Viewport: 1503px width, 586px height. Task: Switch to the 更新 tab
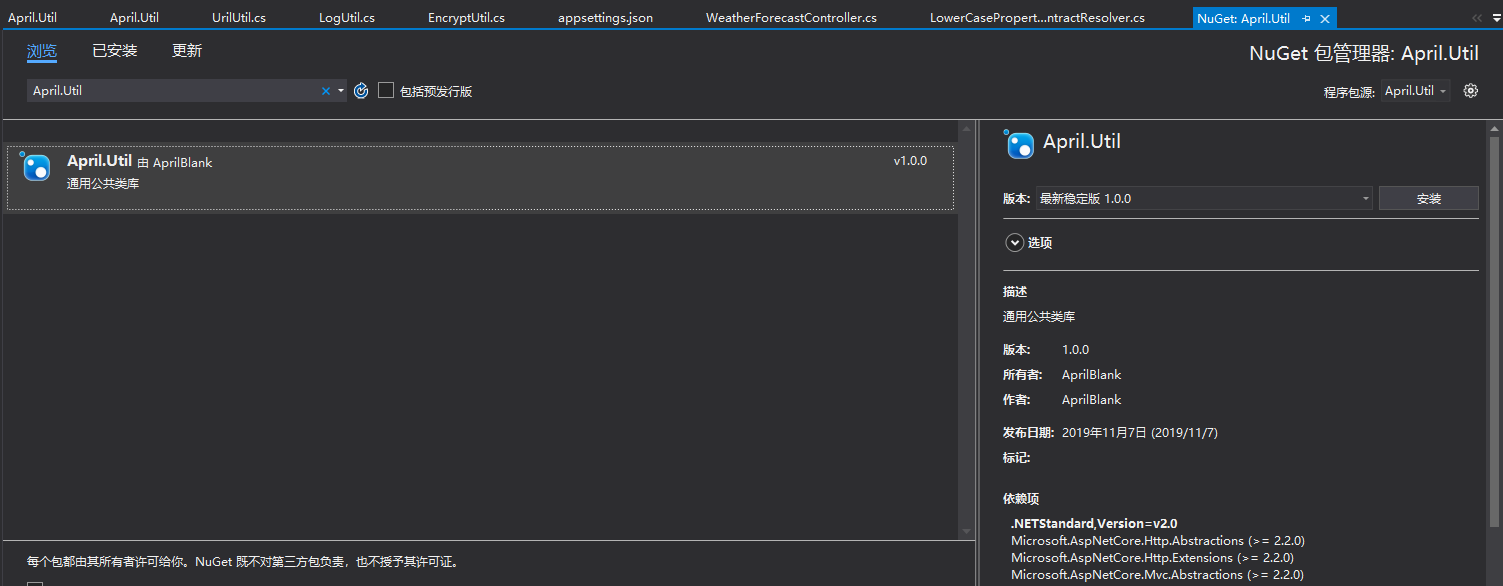tap(187, 51)
